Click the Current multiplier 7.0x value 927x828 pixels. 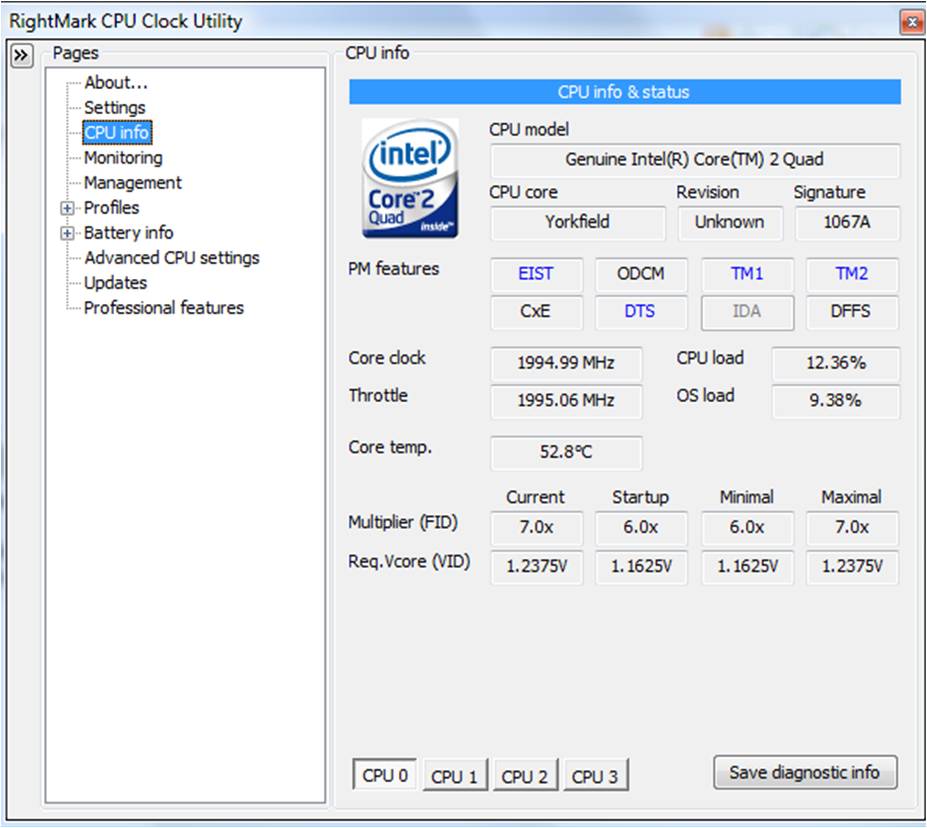tap(536, 527)
